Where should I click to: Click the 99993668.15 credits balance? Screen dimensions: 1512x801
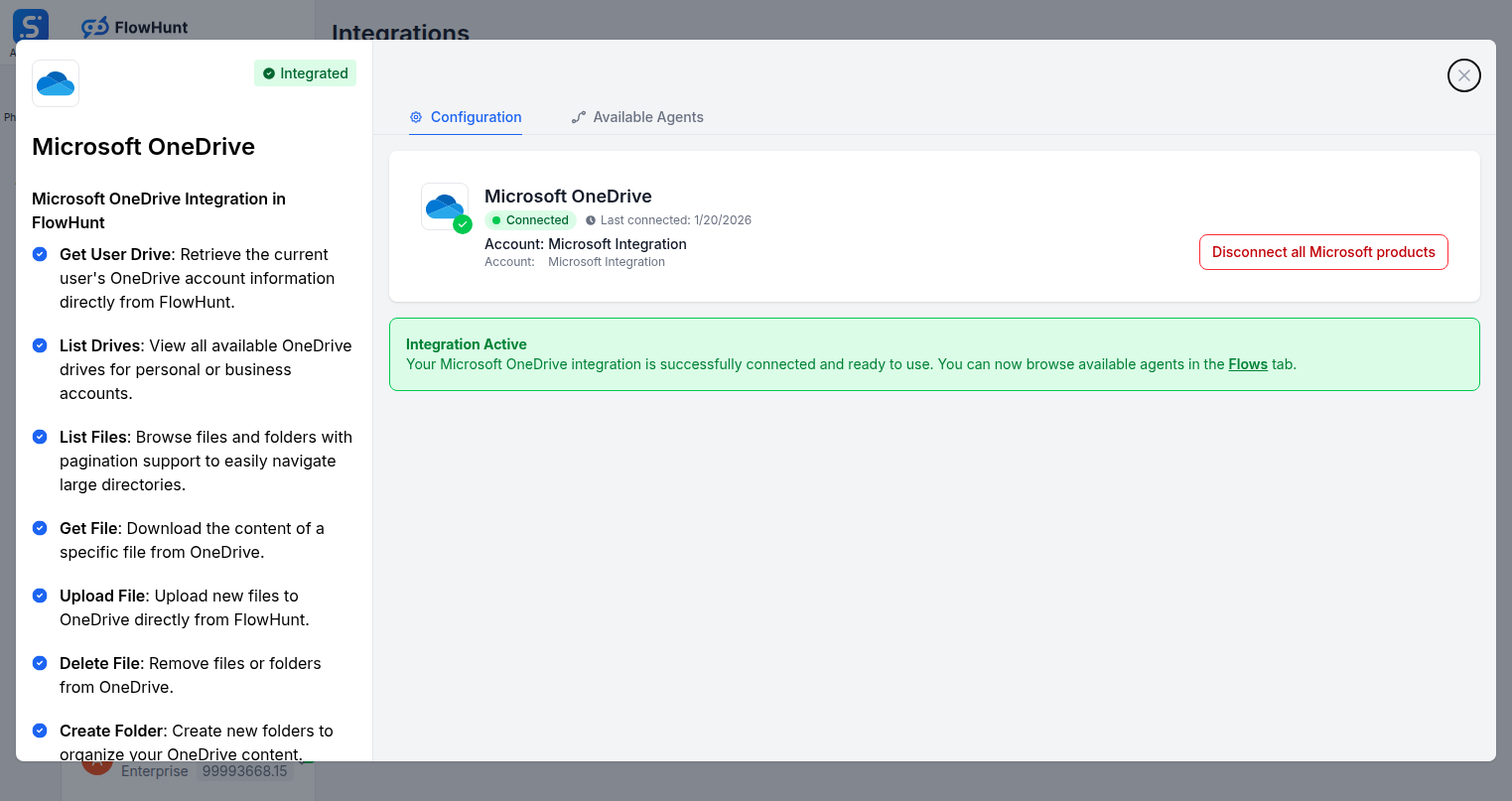pyautogui.click(x=244, y=770)
